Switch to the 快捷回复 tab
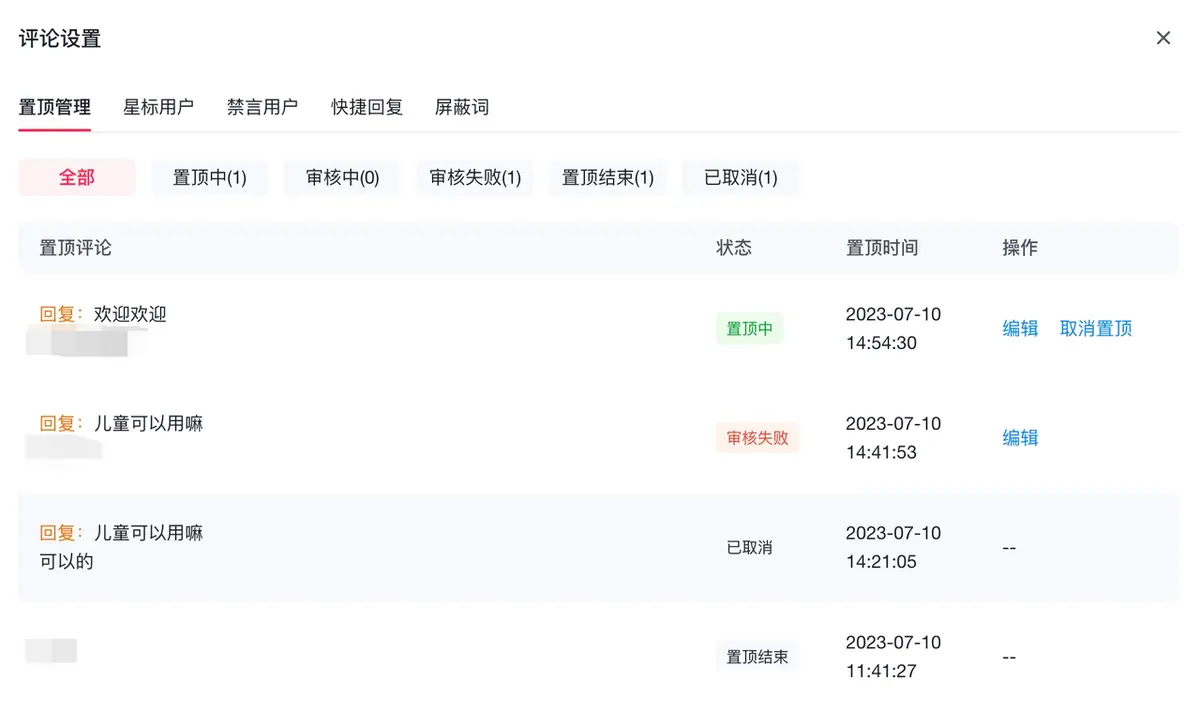Viewport: 1200px width, 728px height. pyautogui.click(x=367, y=107)
